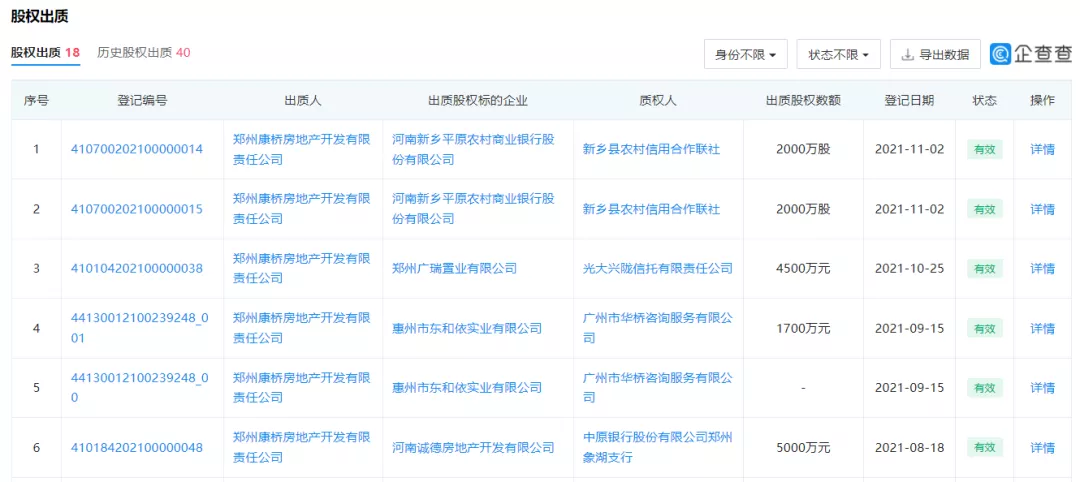Click the 5000万元 amount cell
The width and height of the screenshot is (1080, 482).
pyautogui.click(x=803, y=448)
